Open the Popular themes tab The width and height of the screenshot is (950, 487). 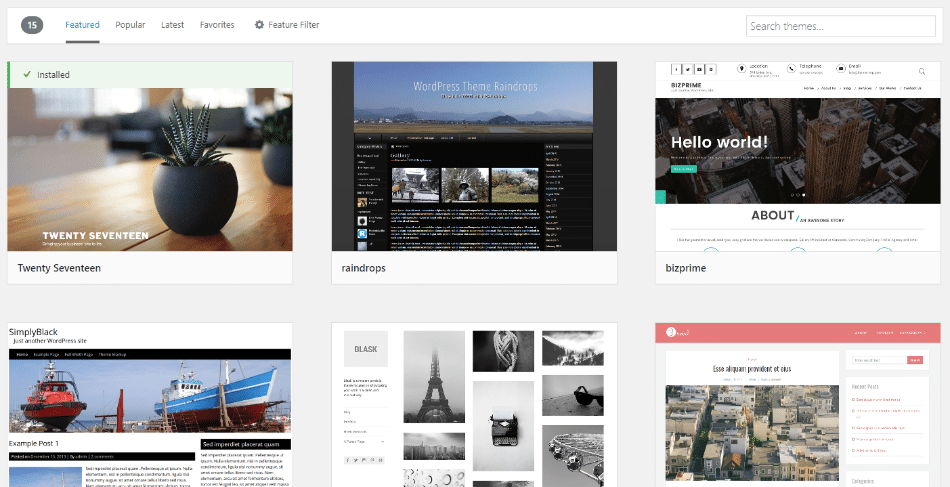pos(130,25)
